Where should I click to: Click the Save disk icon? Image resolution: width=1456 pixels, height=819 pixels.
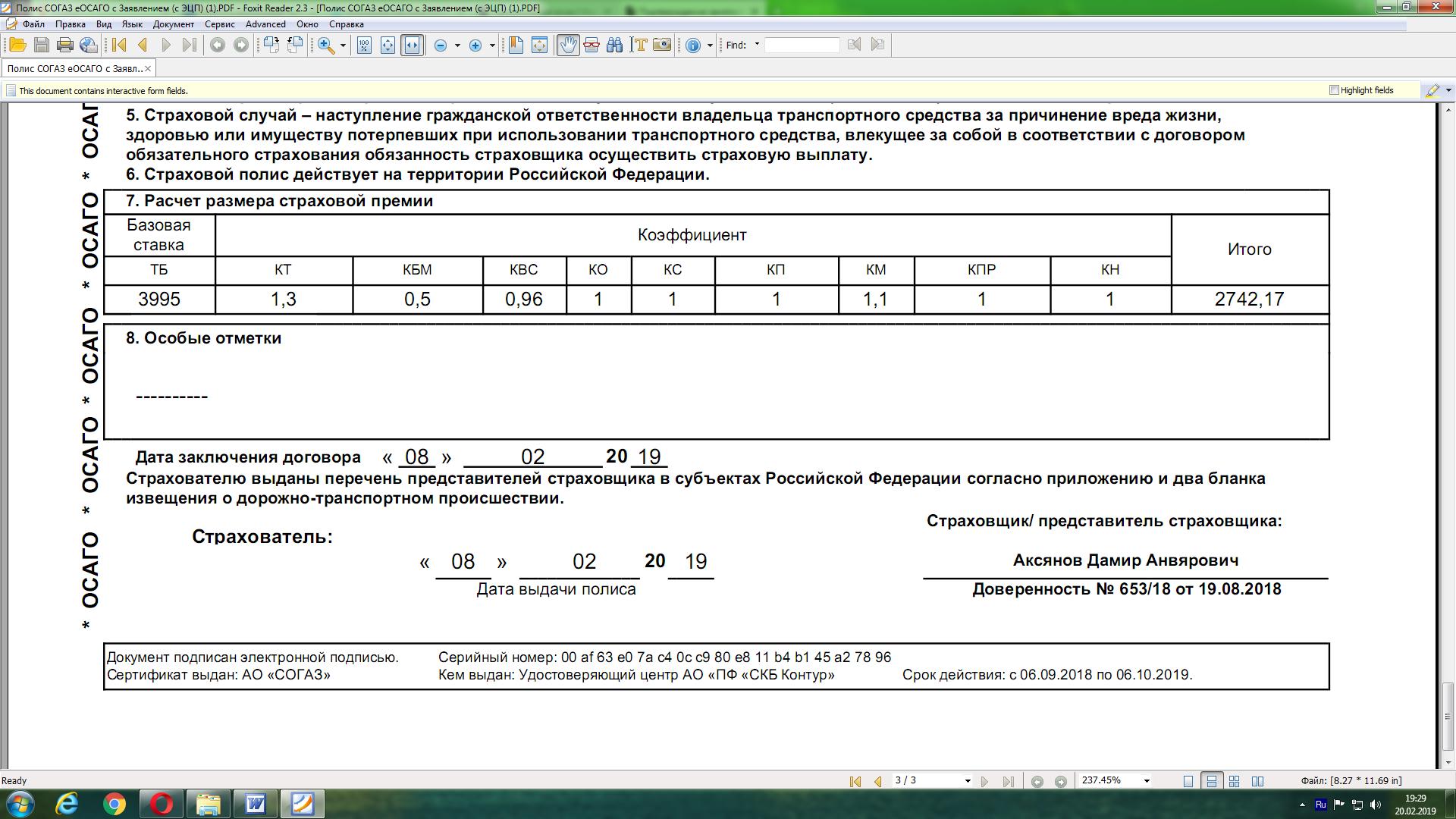pyautogui.click(x=42, y=45)
